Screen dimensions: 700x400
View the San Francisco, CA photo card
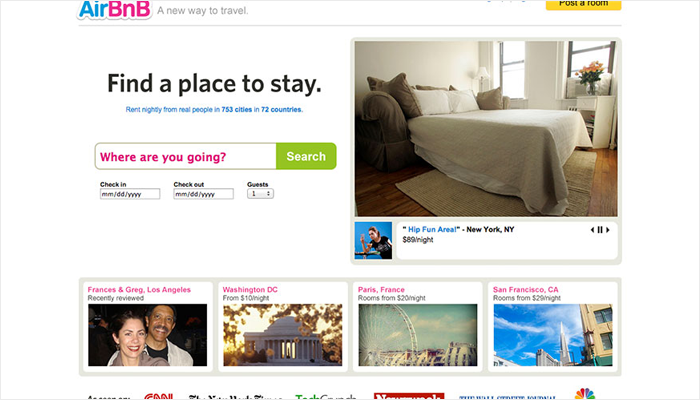pos(553,335)
